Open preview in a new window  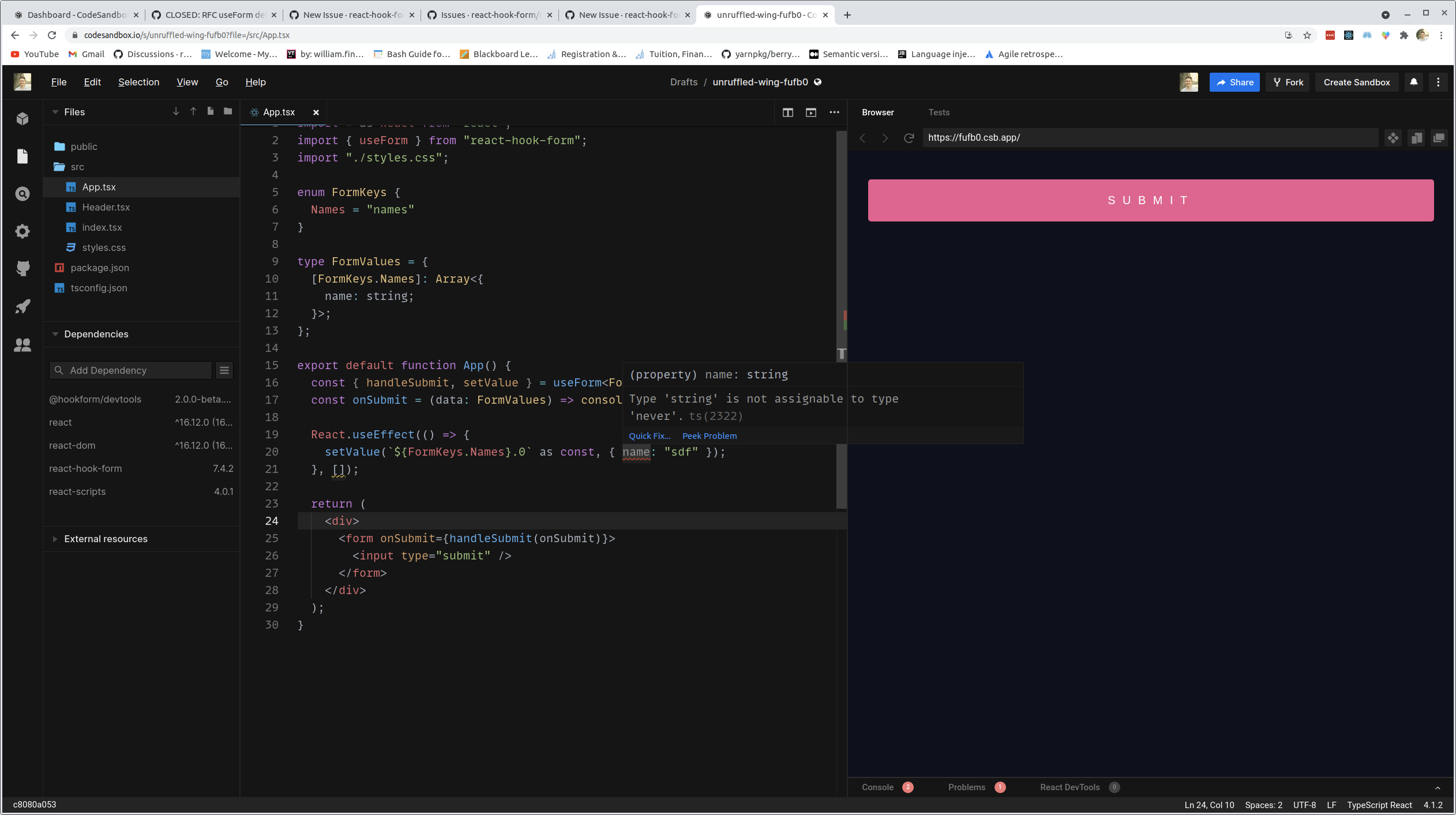[1439, 138]
